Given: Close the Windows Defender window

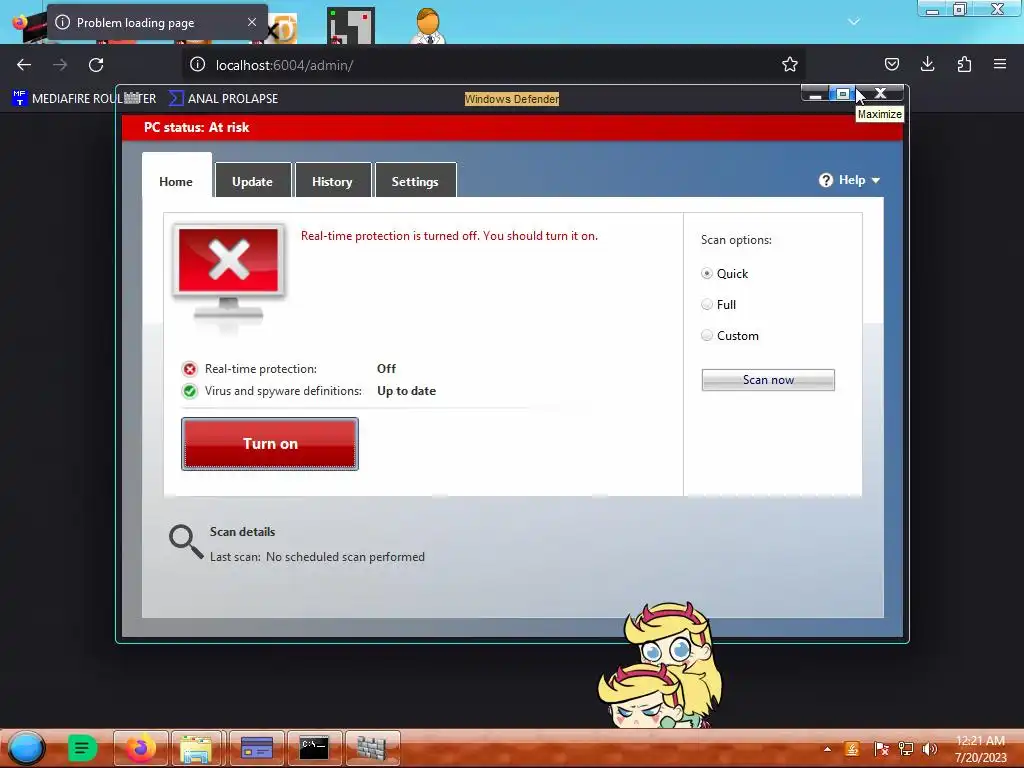Looking at the screenshot, I should [880, 93].
